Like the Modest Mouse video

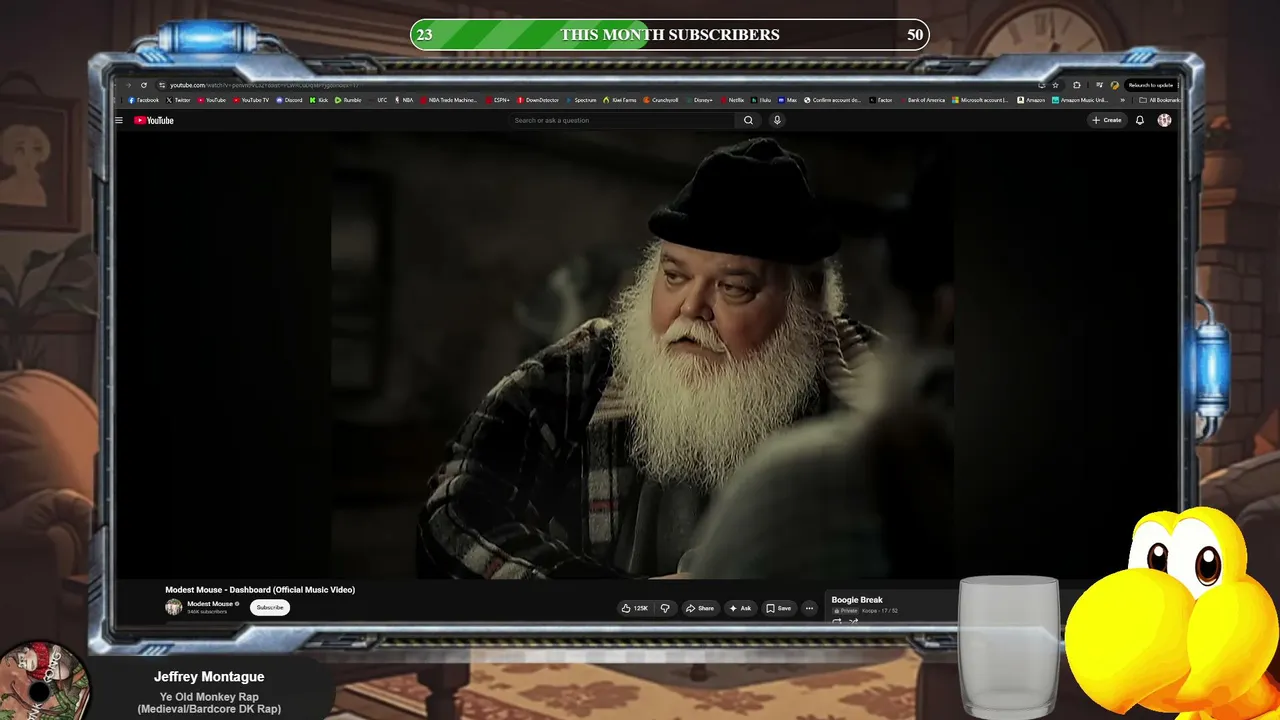[x=635, y=608]
